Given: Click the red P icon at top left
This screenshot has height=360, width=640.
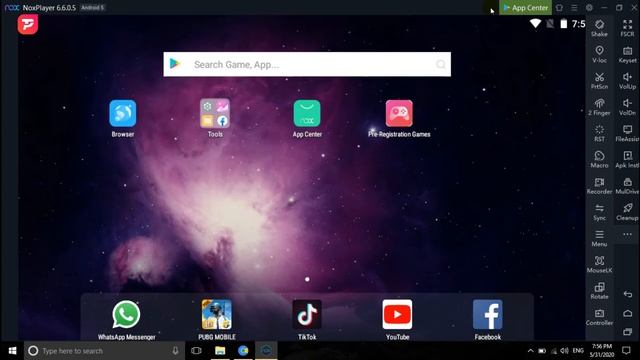Looking at the screenshot, I should coord(28,24).
